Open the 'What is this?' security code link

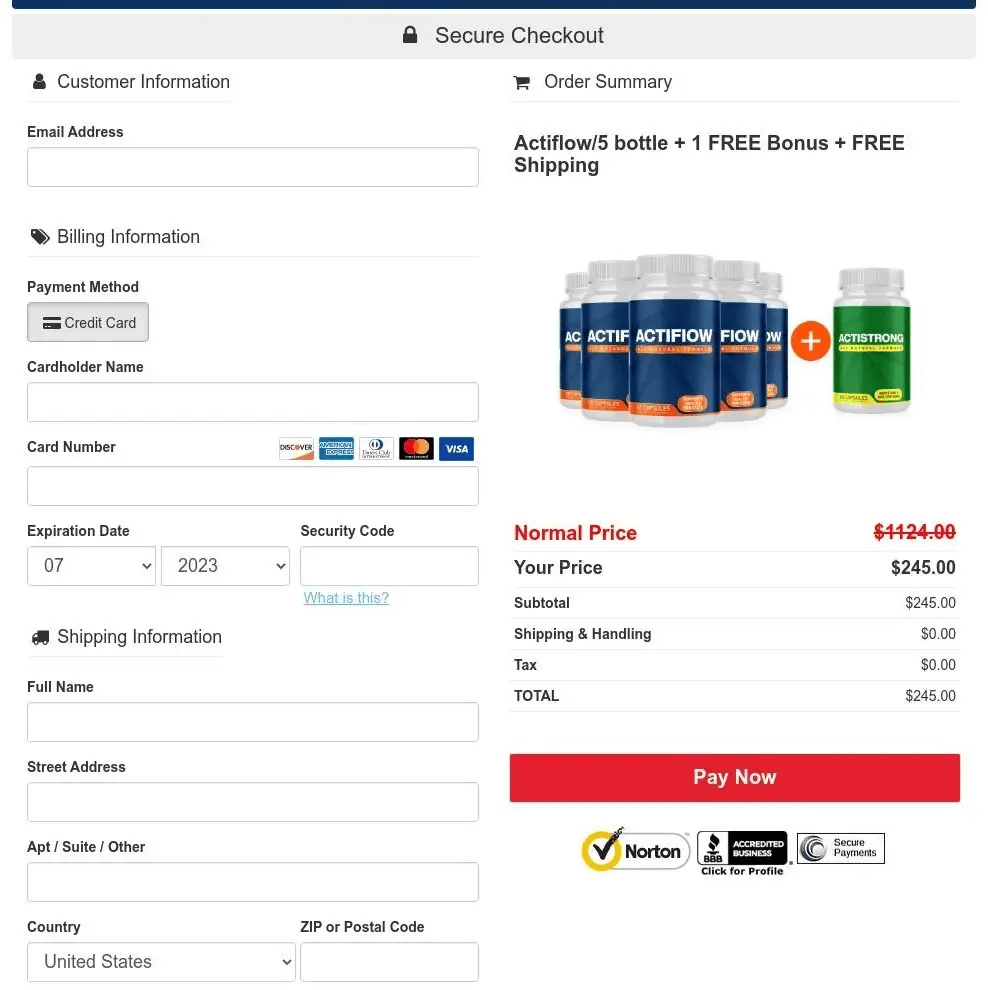coord(346,597)
